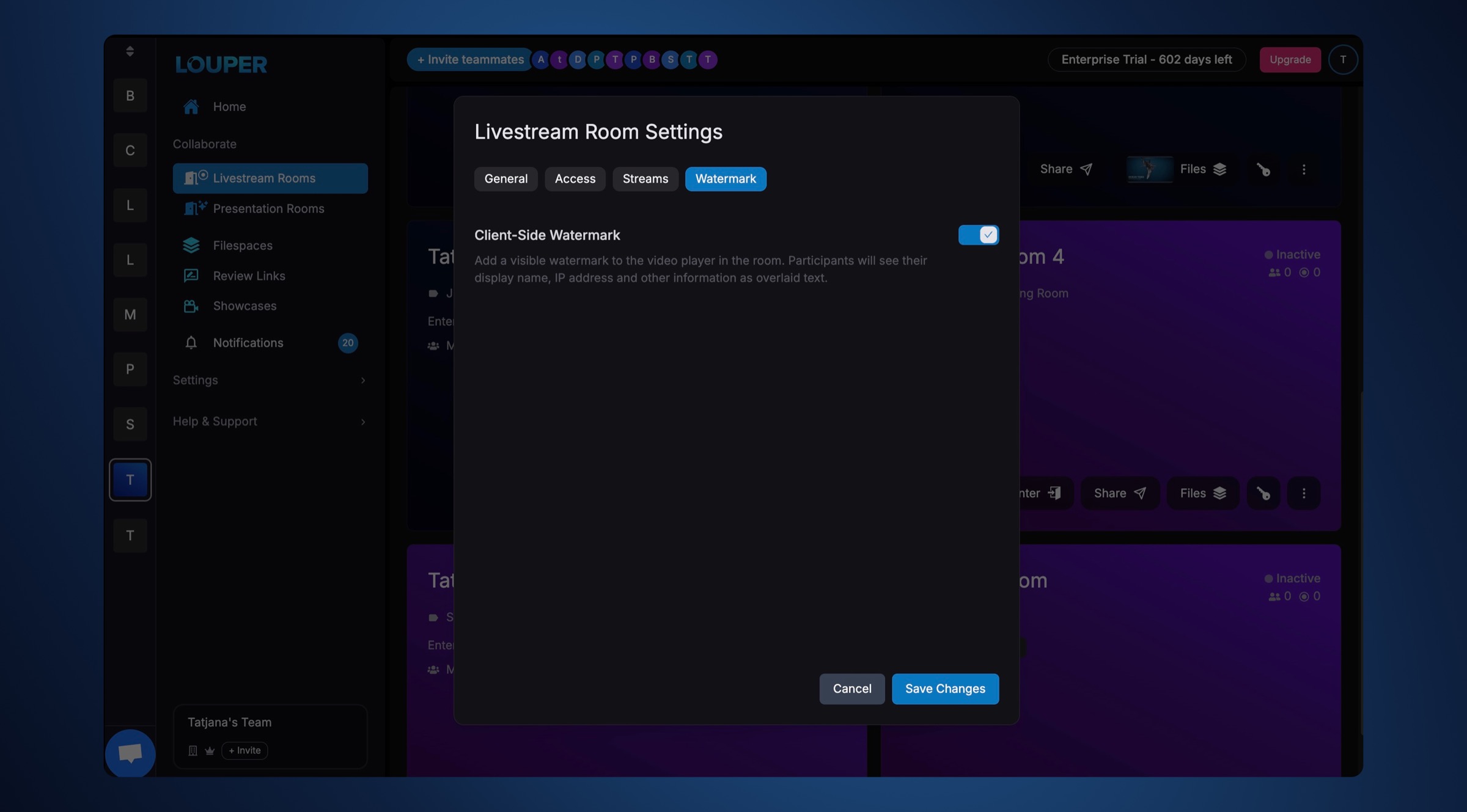Switch to workspace C
Image resolution: width=1467 pixels, height=812 pixels.
130,150
